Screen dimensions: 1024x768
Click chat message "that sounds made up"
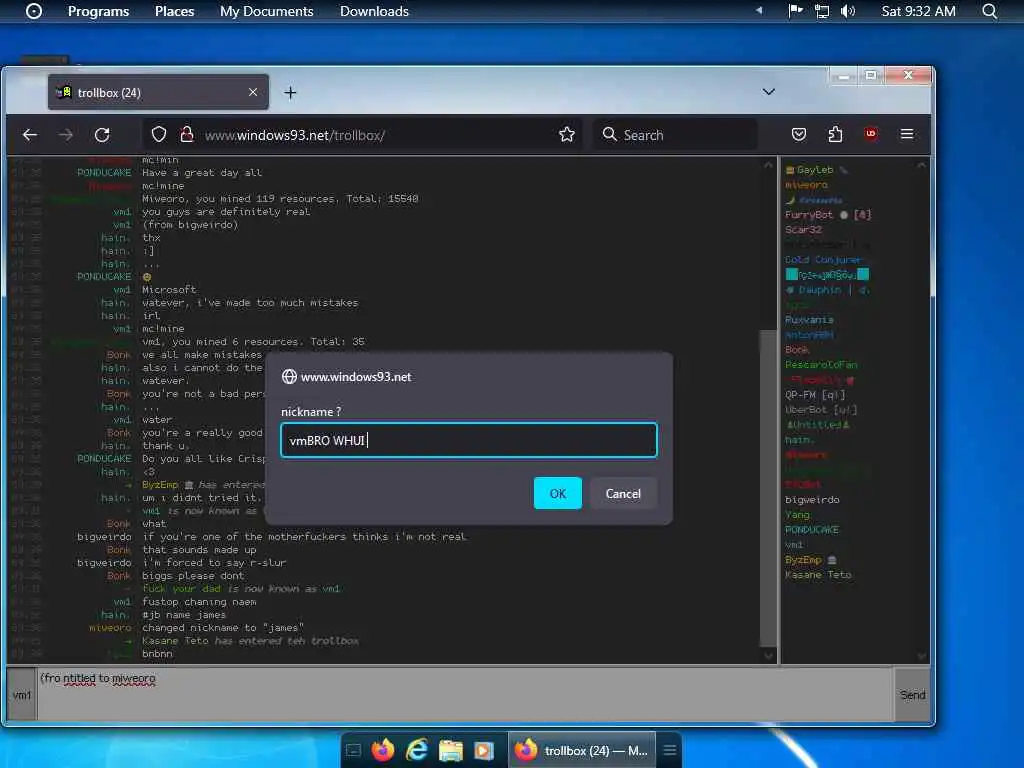click(x=199, y=549)
